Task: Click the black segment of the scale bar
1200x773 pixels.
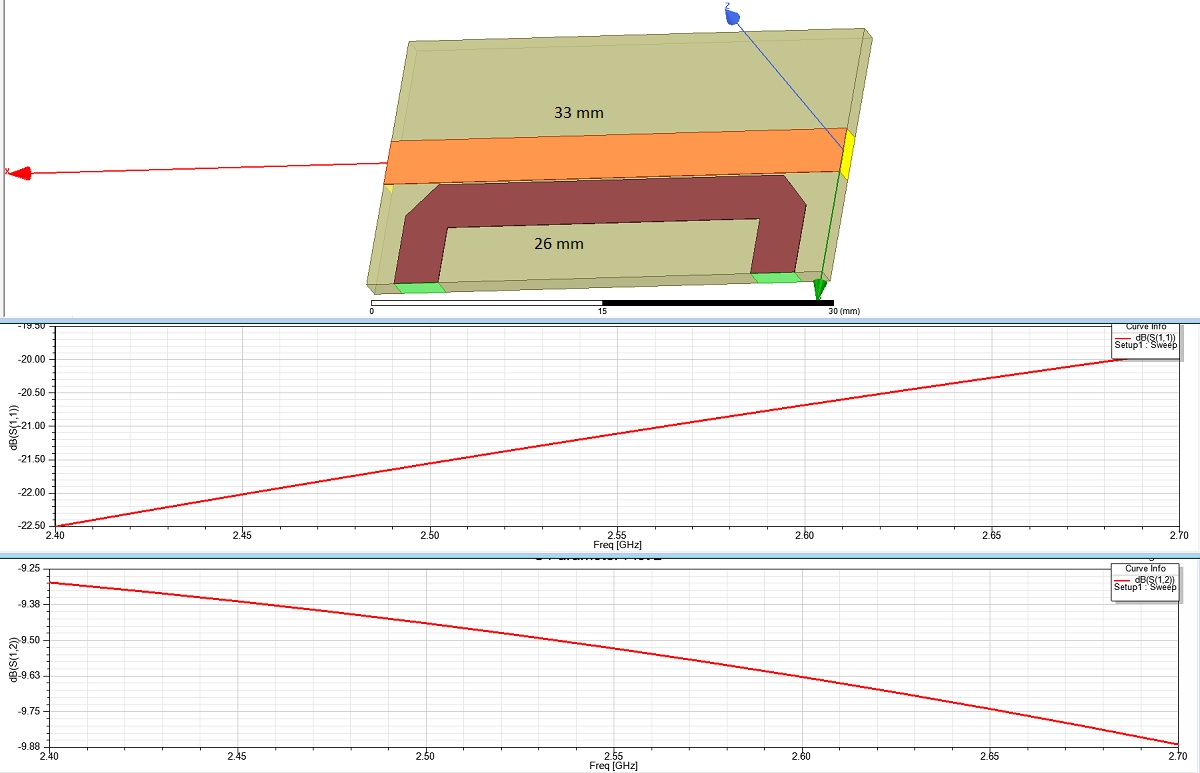Action: tap(718, 302)
